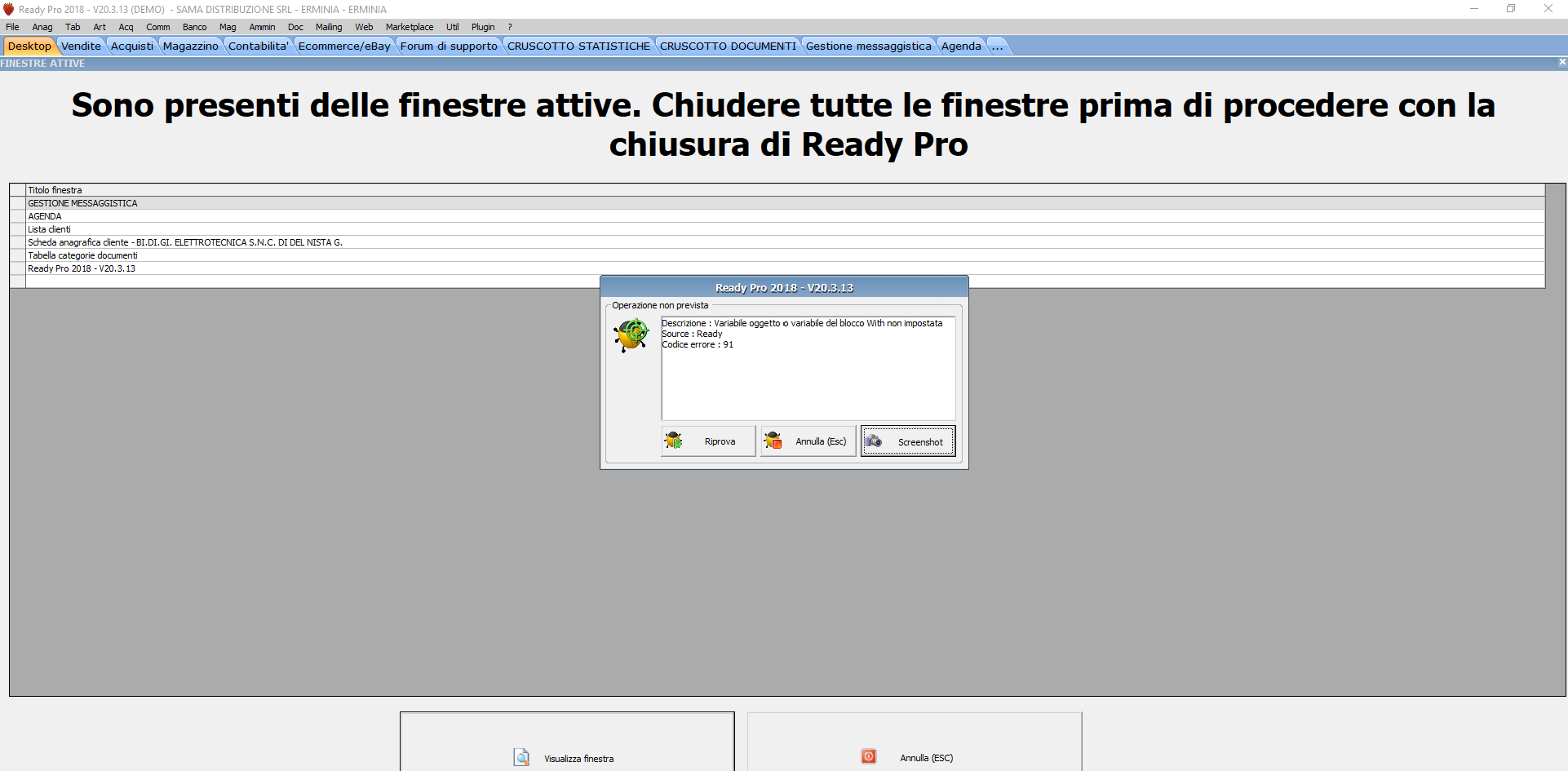The height and width of the screenshot is (771, 1568).
Task: Select the GESTIONE MESSAGGISTICA row
Action: [x=785, y=203]
